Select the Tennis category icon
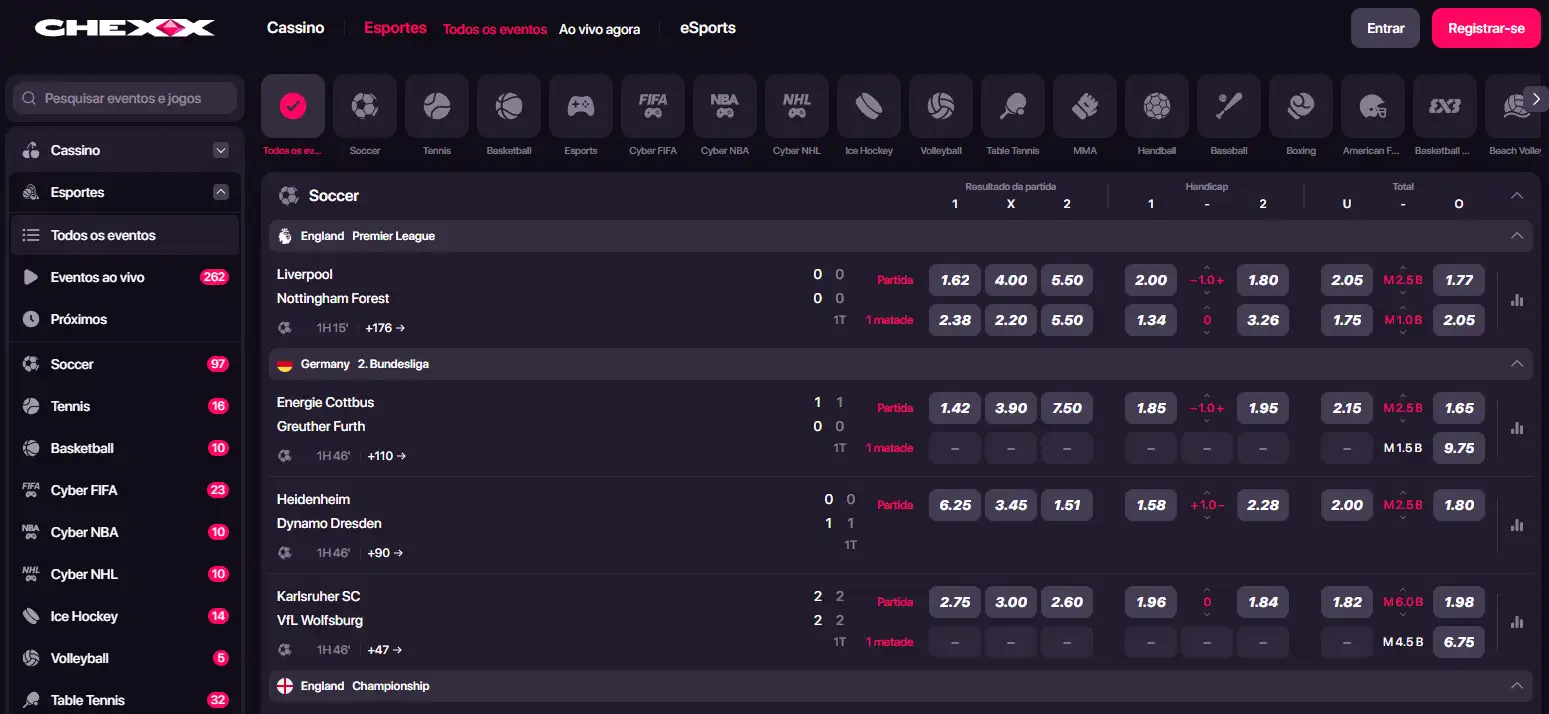The image size is (1549, 714). [437, 106]
